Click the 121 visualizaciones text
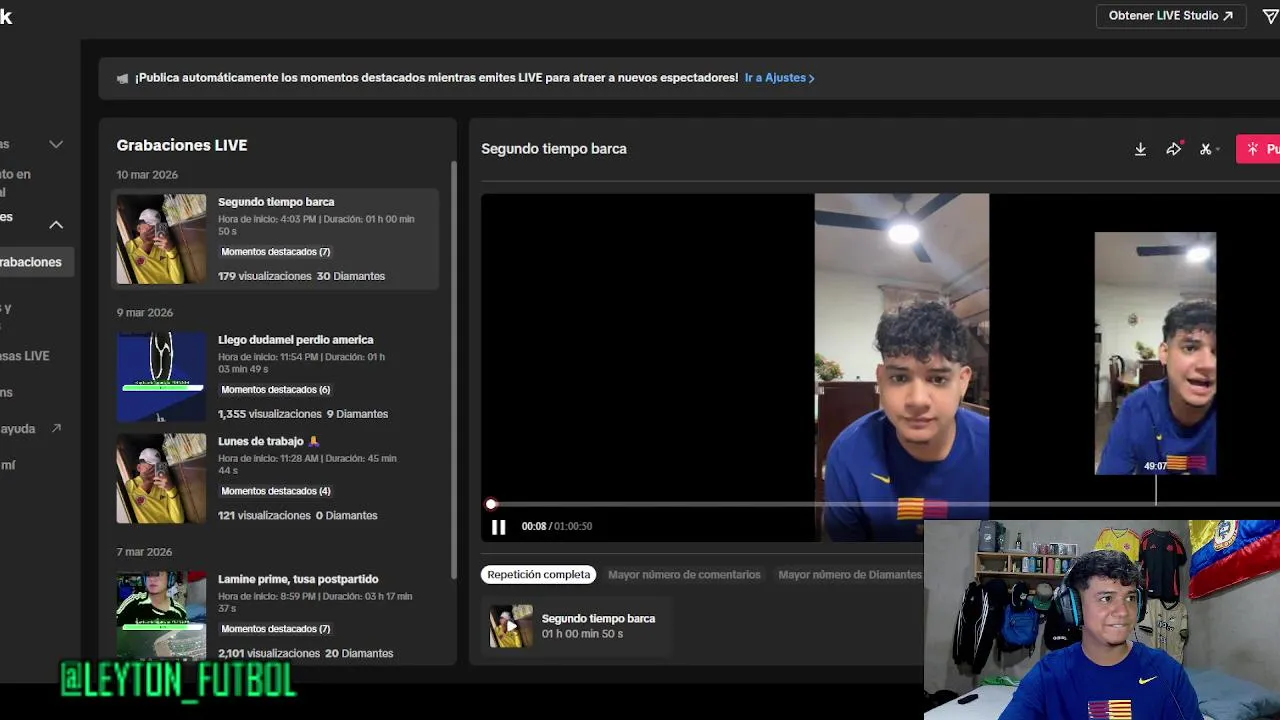 point(264,516)
